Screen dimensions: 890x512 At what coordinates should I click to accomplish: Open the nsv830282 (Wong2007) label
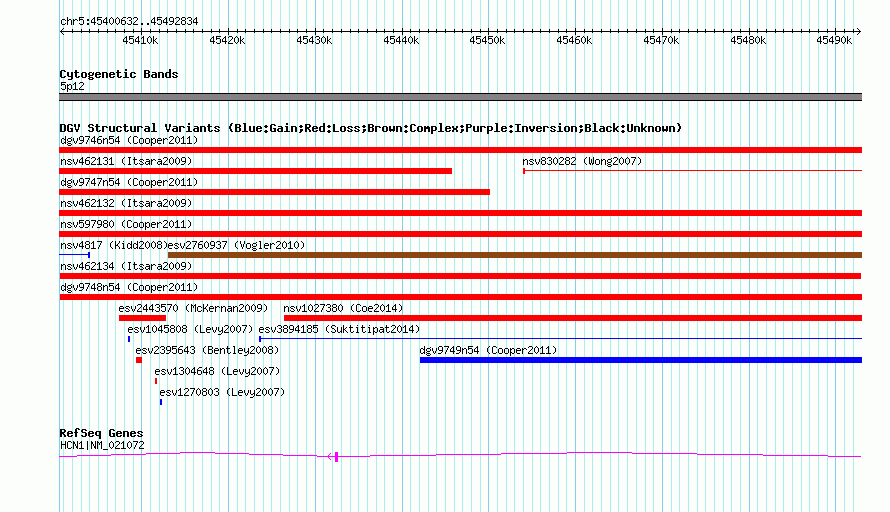(582, 161)
